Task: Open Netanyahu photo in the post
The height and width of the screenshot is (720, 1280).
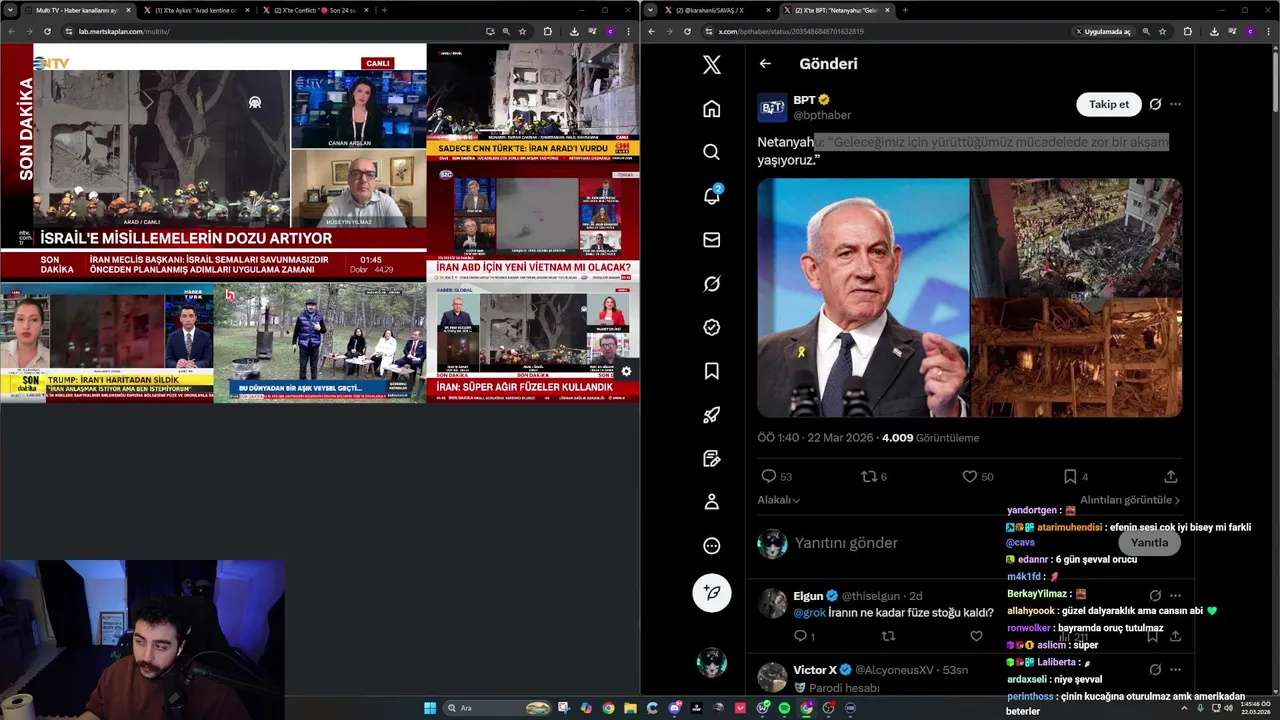Action: (x=863, y=297)
